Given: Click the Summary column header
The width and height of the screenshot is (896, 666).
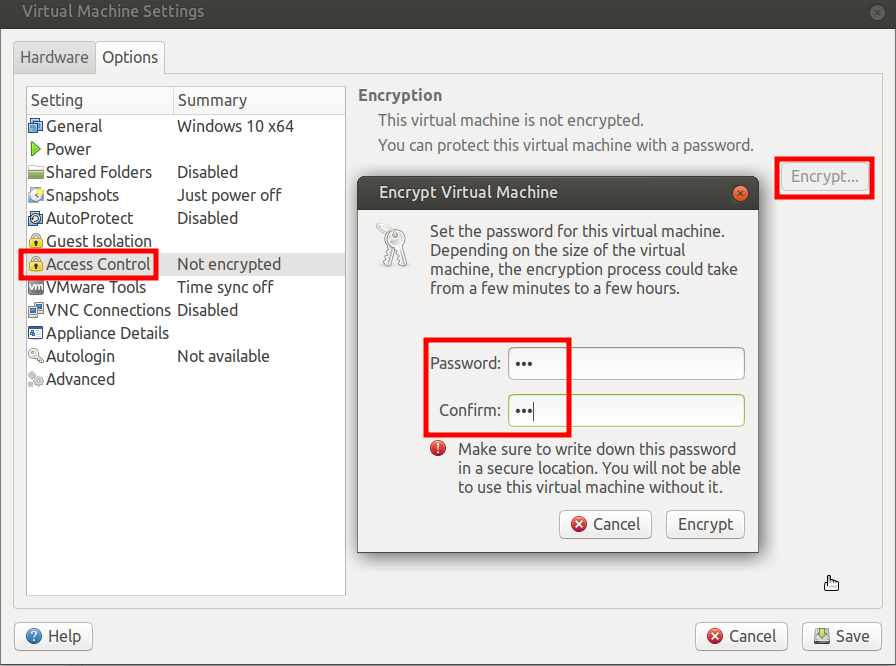Looking at the screenshot, I should pyautogui.click(x=259, y=101).
